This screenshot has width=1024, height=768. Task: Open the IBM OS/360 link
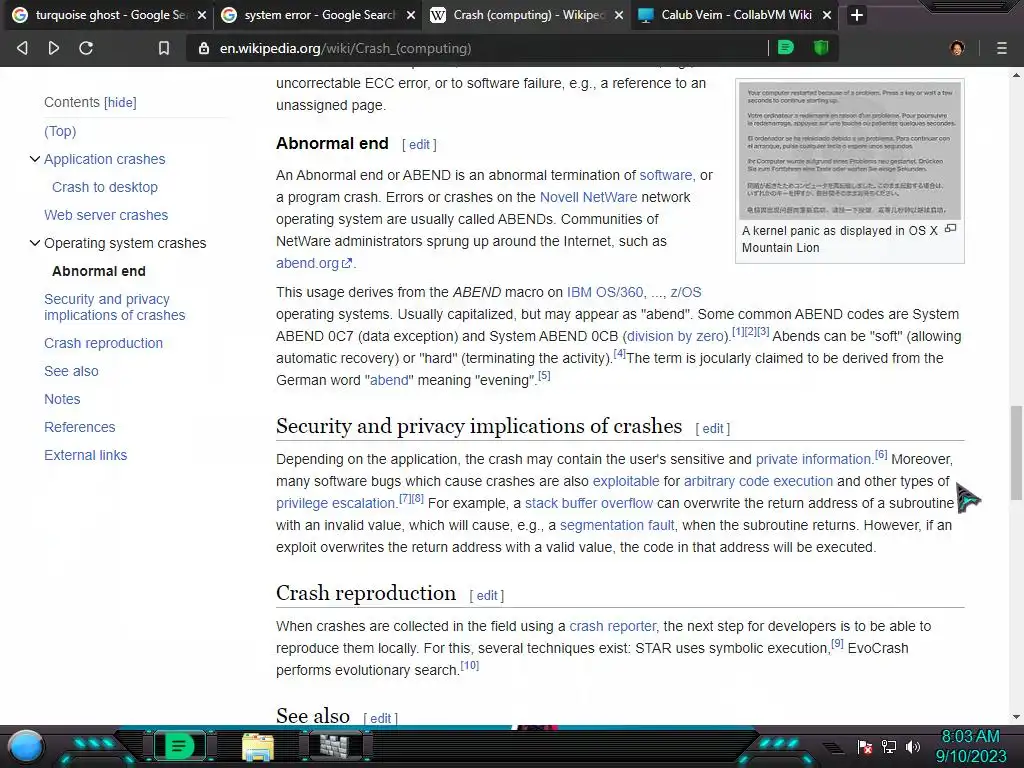pos(605,293)
